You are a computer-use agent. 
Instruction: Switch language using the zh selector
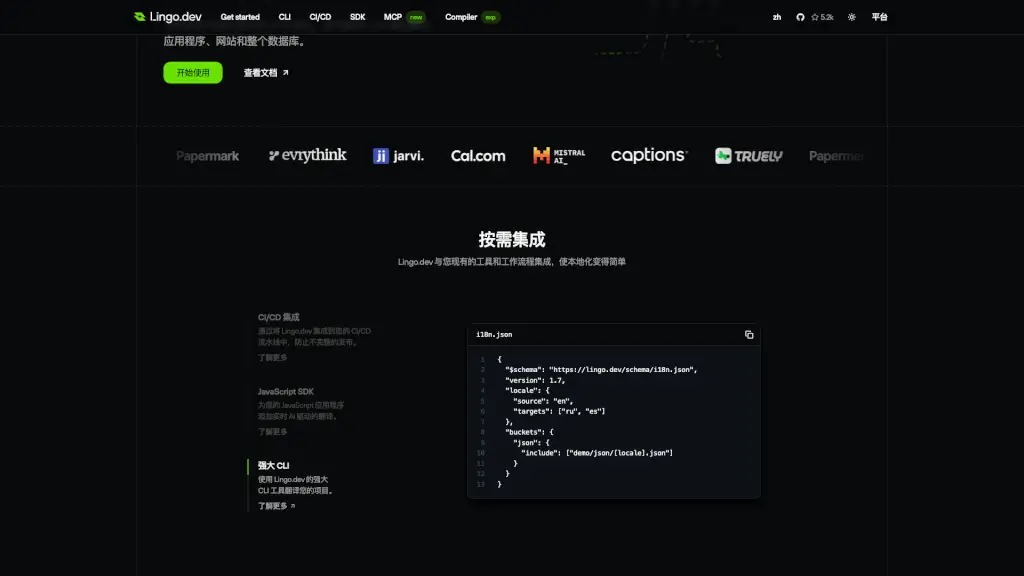(x=776, y=17)
